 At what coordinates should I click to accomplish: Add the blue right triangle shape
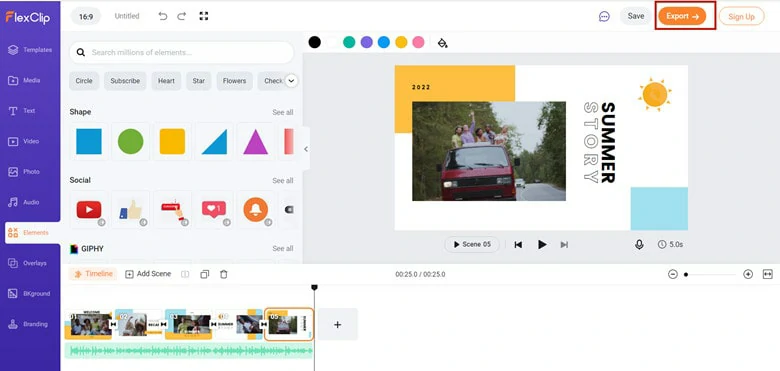click(214, 141)
